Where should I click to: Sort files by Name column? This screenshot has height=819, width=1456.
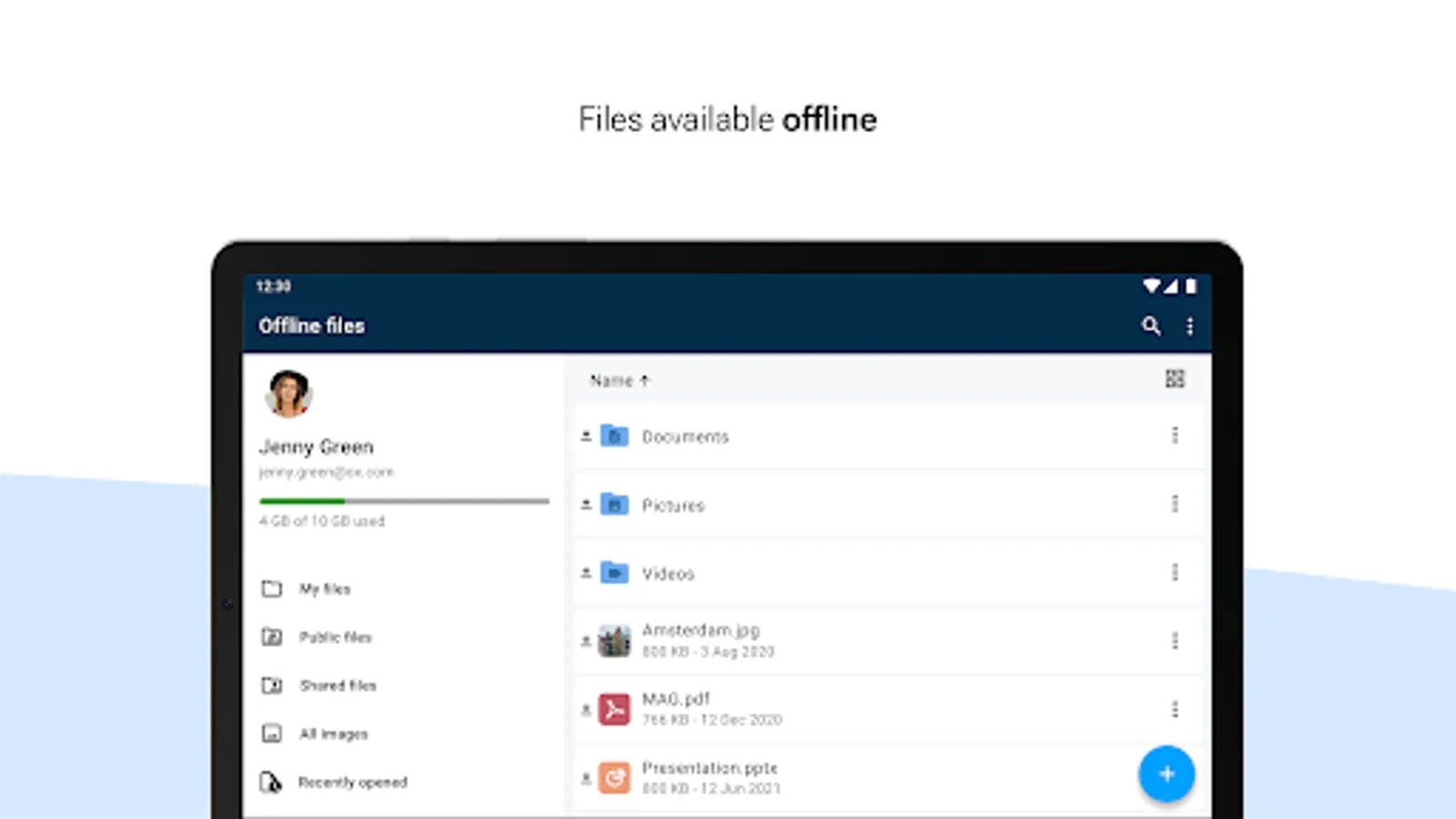pos(620,380)
